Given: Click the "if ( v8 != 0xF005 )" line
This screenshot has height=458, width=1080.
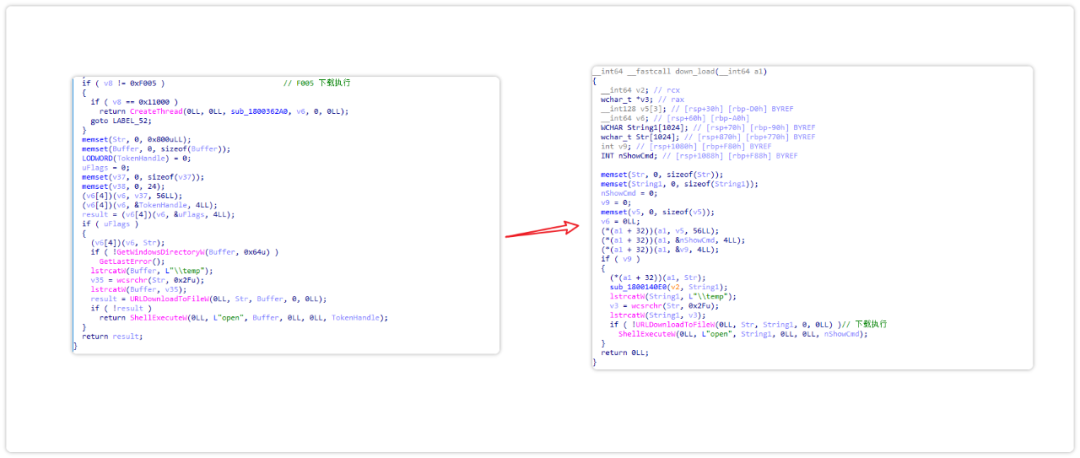Looking at the screenshot, I should [123, 83].
